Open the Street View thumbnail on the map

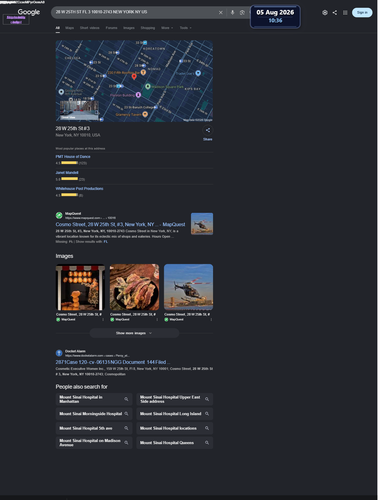coord(79,110)
